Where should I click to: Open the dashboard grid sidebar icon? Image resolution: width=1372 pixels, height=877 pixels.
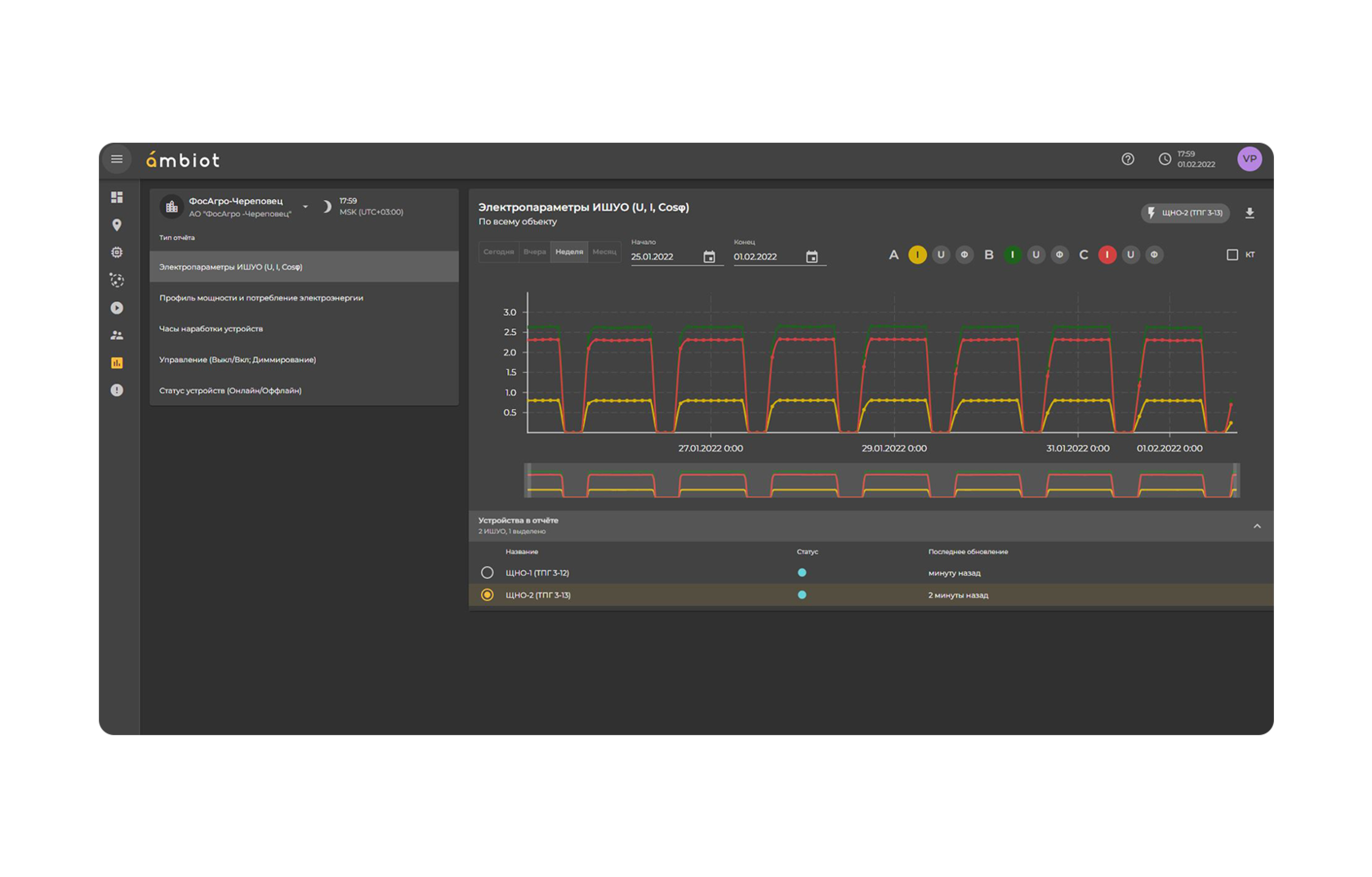point(117,198)
